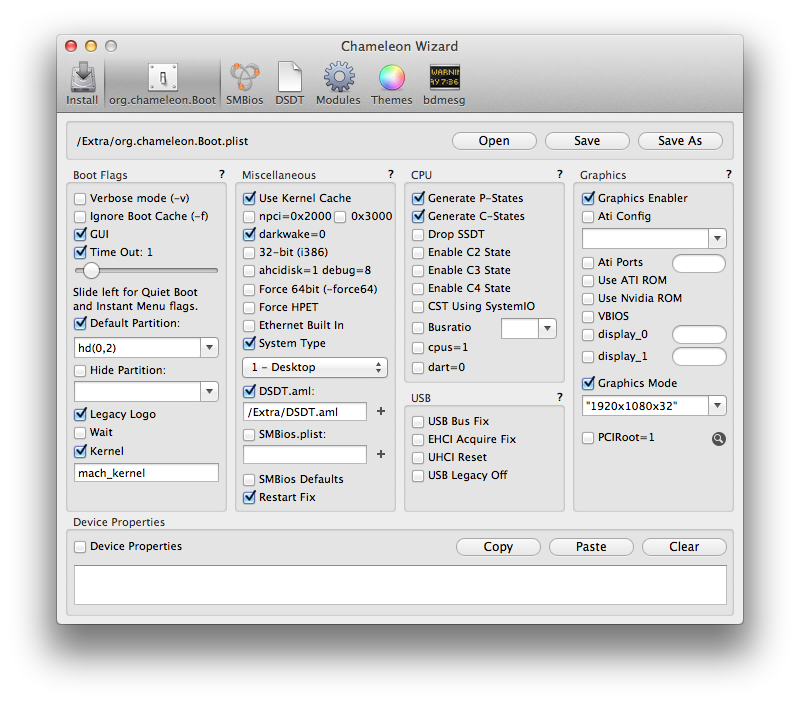Toggle Legacy Logo checkbox
The image size is (800, 703).
pyautogui.click(x=80, y=414)
